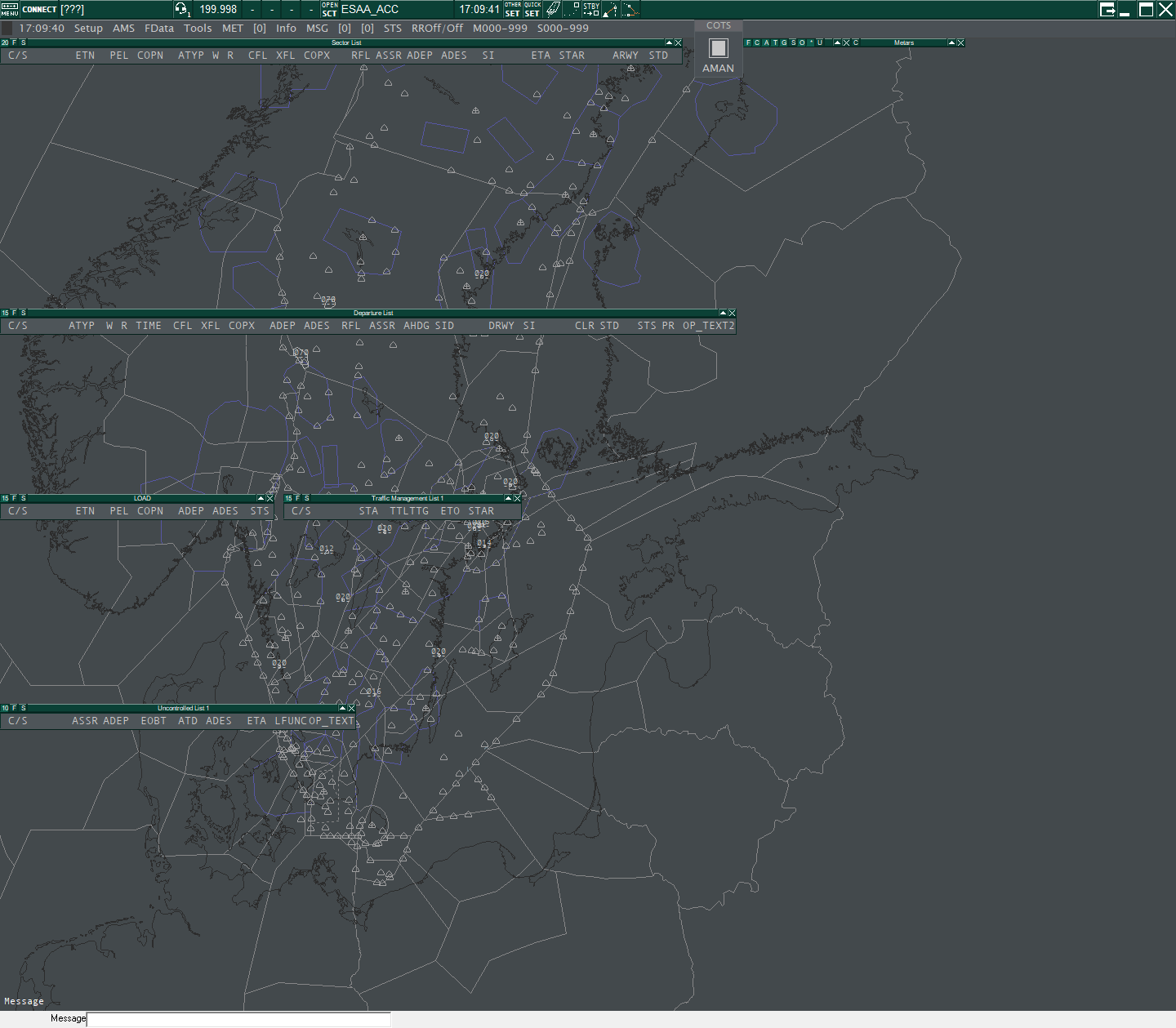Collapse the Traffic Management List 1
1176x1028 pixels.
pos(508,498)
